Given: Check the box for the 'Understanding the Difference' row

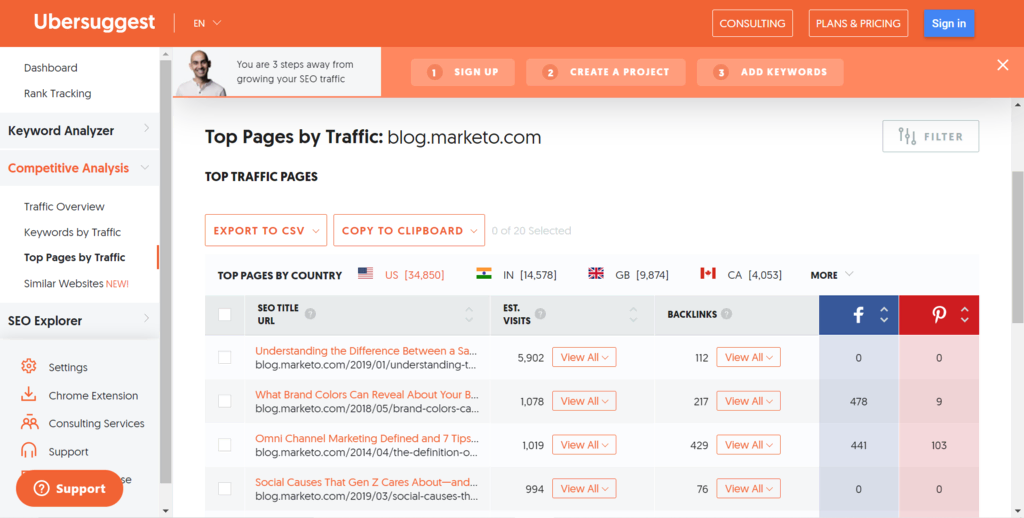Looking at the screenshot, I should pos(224,357).
